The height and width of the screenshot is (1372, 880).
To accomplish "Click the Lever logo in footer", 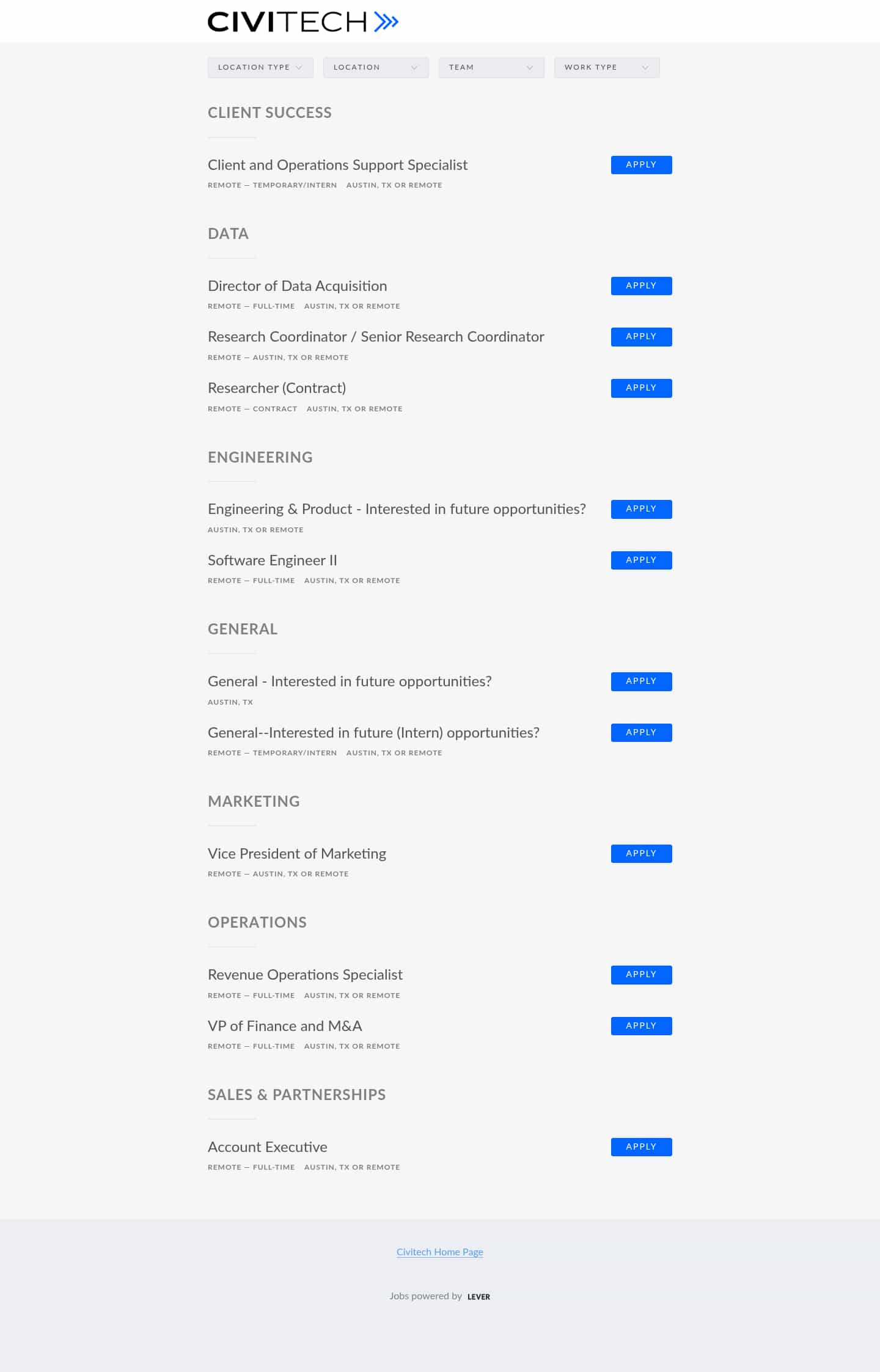I will point(479,1297).
